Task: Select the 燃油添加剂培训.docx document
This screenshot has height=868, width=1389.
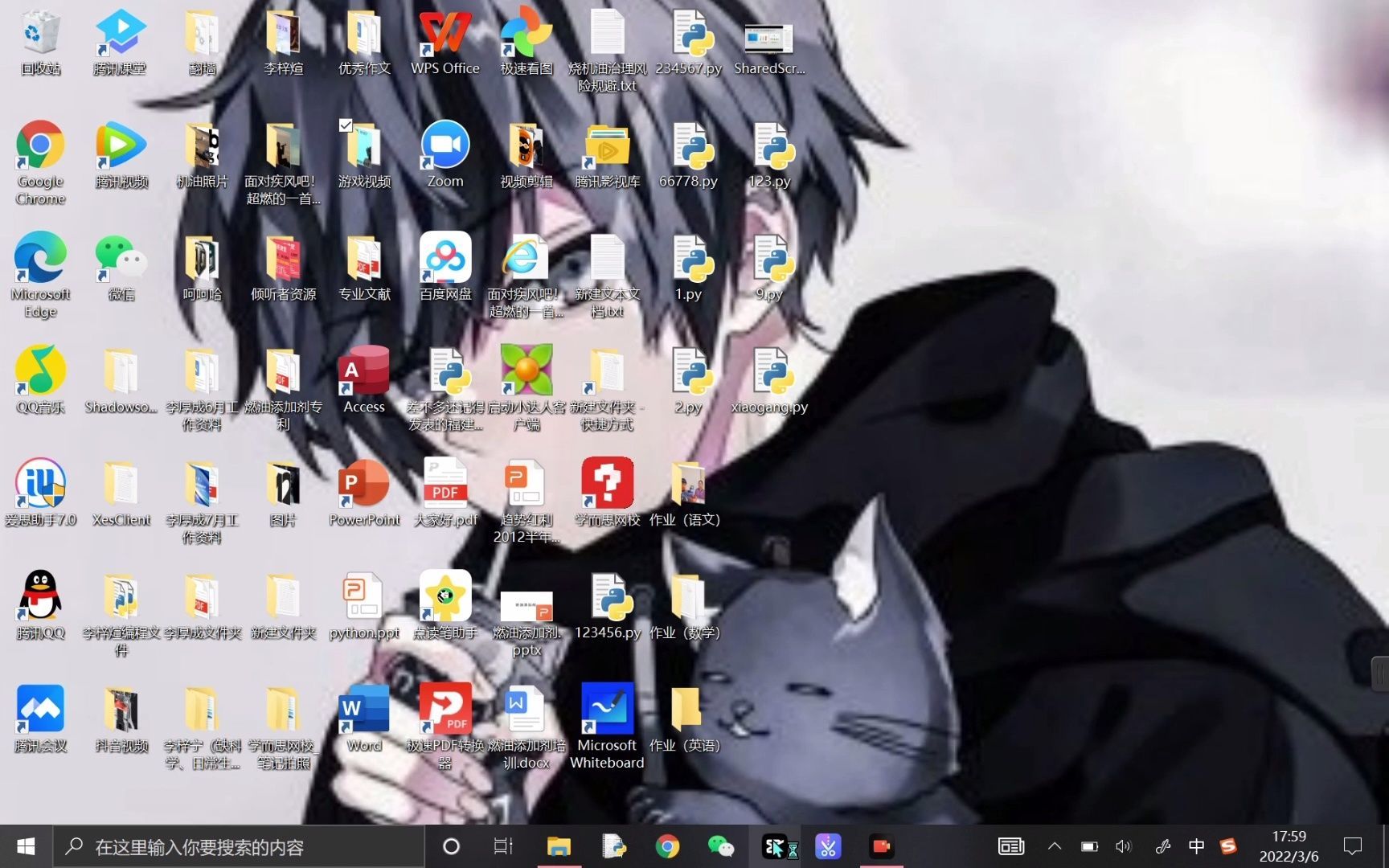Action: point(527,726)
